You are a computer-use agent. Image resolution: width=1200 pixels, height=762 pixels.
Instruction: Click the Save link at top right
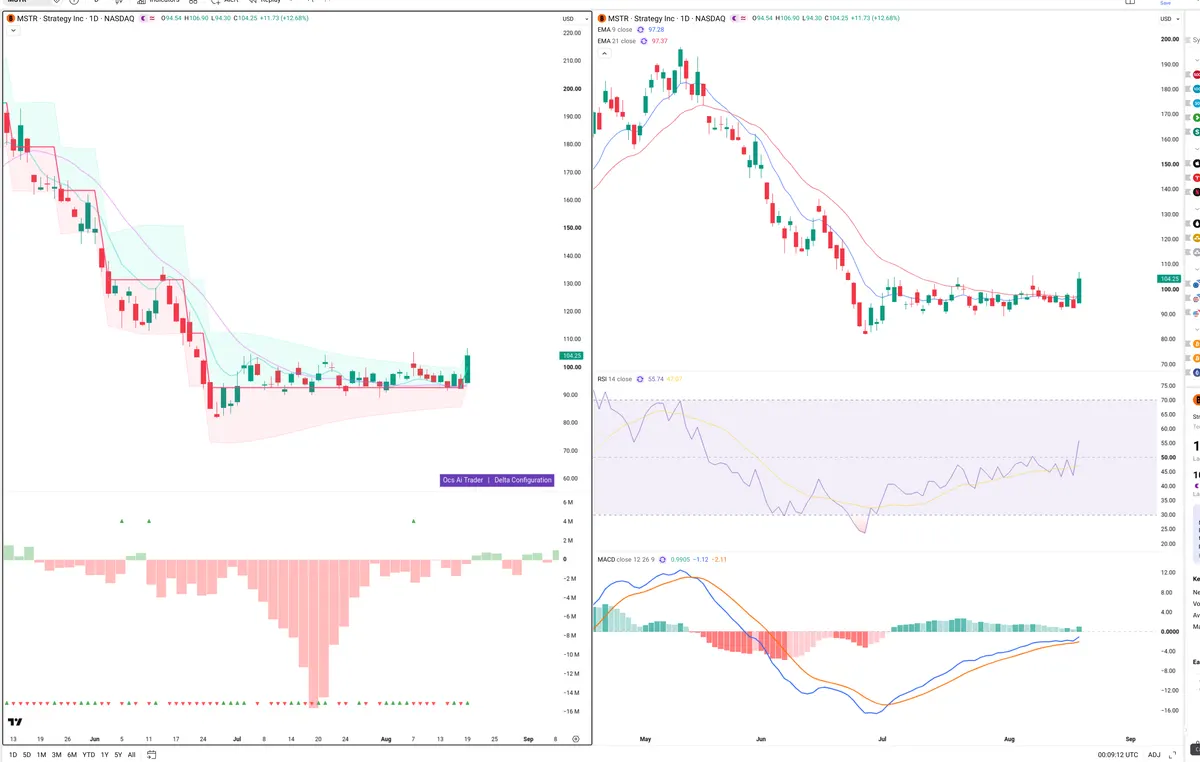(x=1165, y=3)
